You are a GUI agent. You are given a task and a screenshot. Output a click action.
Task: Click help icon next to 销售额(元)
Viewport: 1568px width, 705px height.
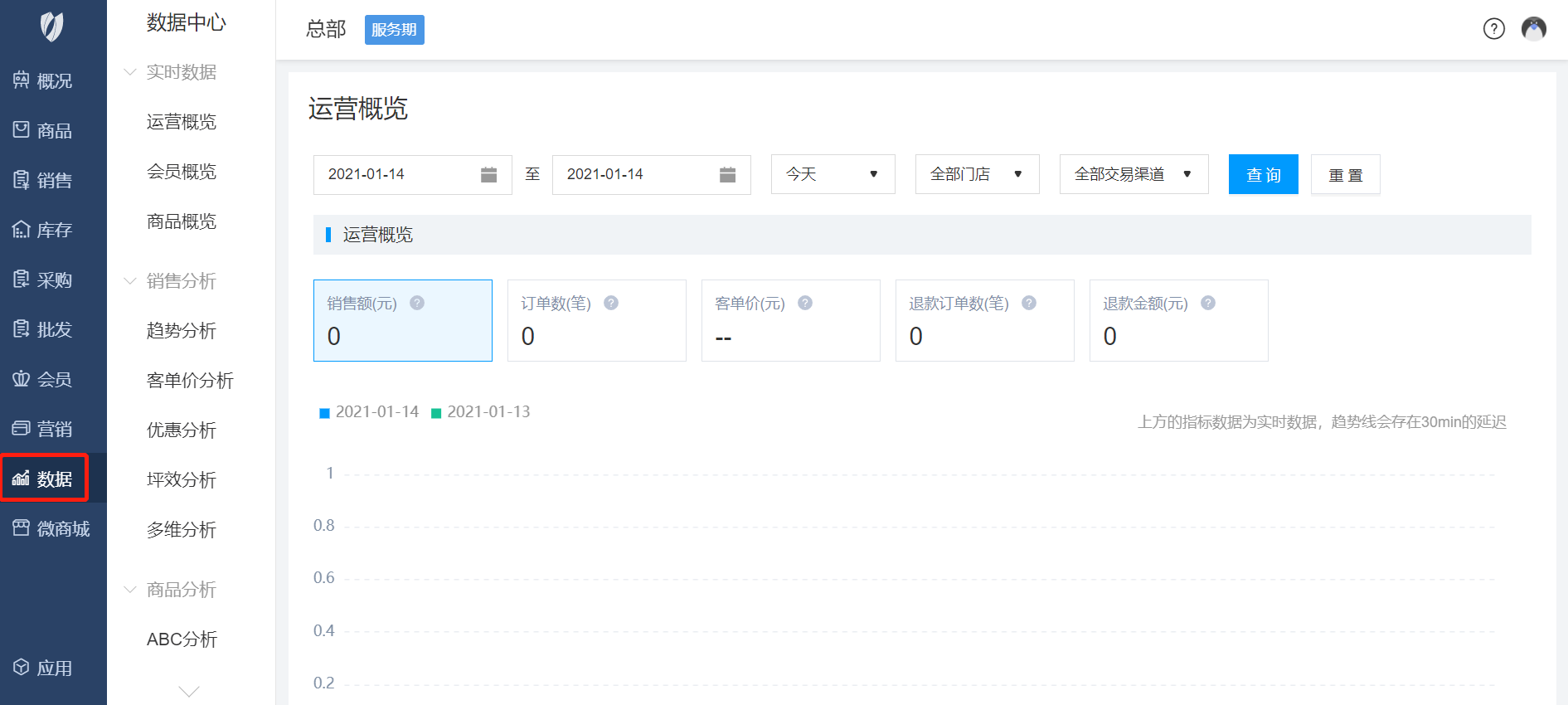click(x=417, y=303)
